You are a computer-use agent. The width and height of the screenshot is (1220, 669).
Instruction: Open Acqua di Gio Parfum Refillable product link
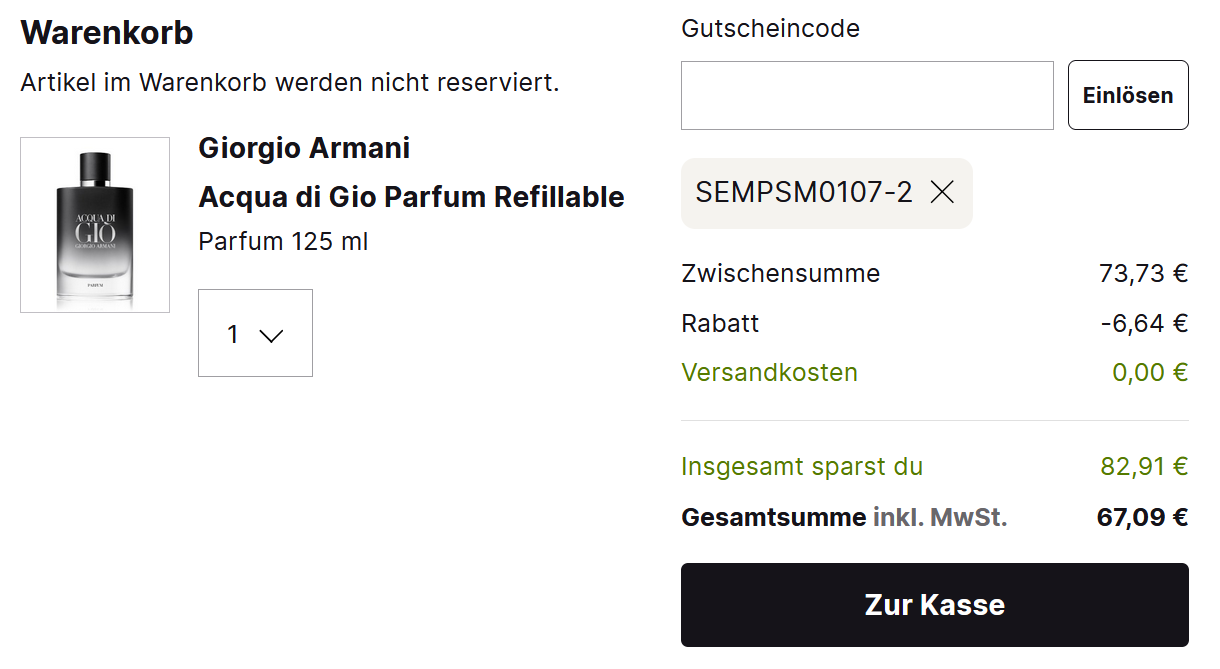411,197
